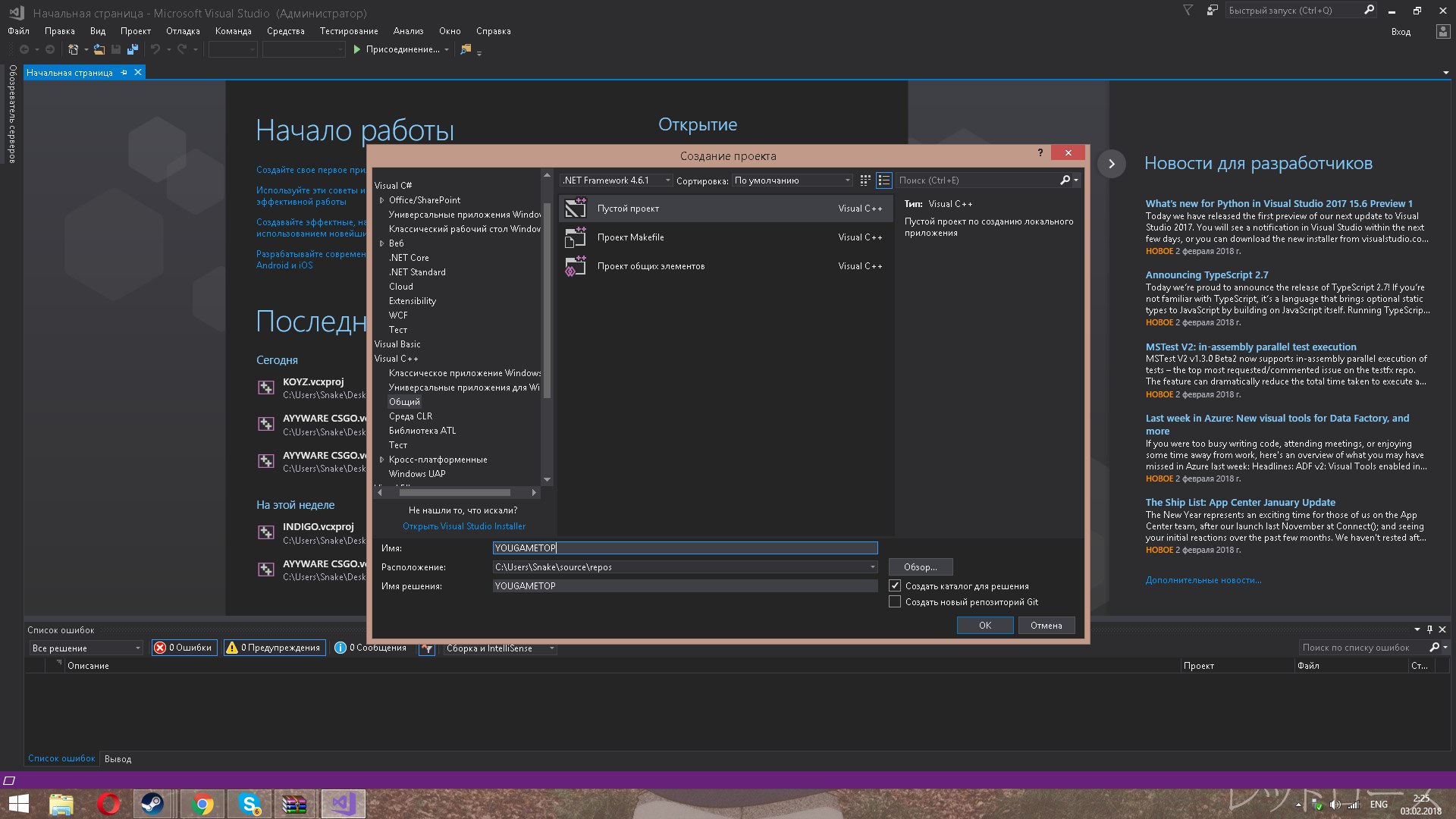Open WinRAR from the taskbar

[294, 804]
